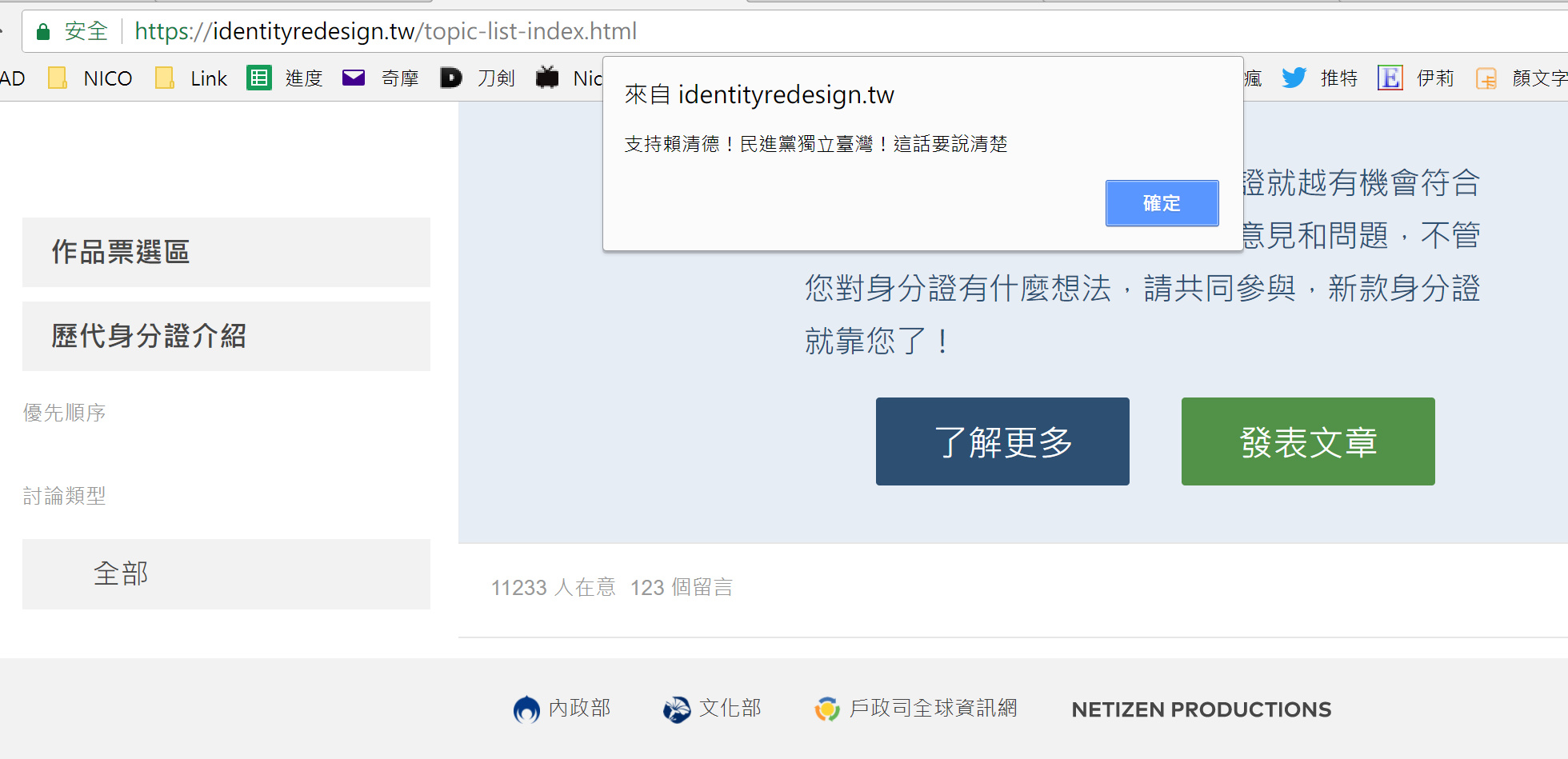The image size is (1568, 759).
Task: Open the NICO bookmark folder
Action: point(90,78)
